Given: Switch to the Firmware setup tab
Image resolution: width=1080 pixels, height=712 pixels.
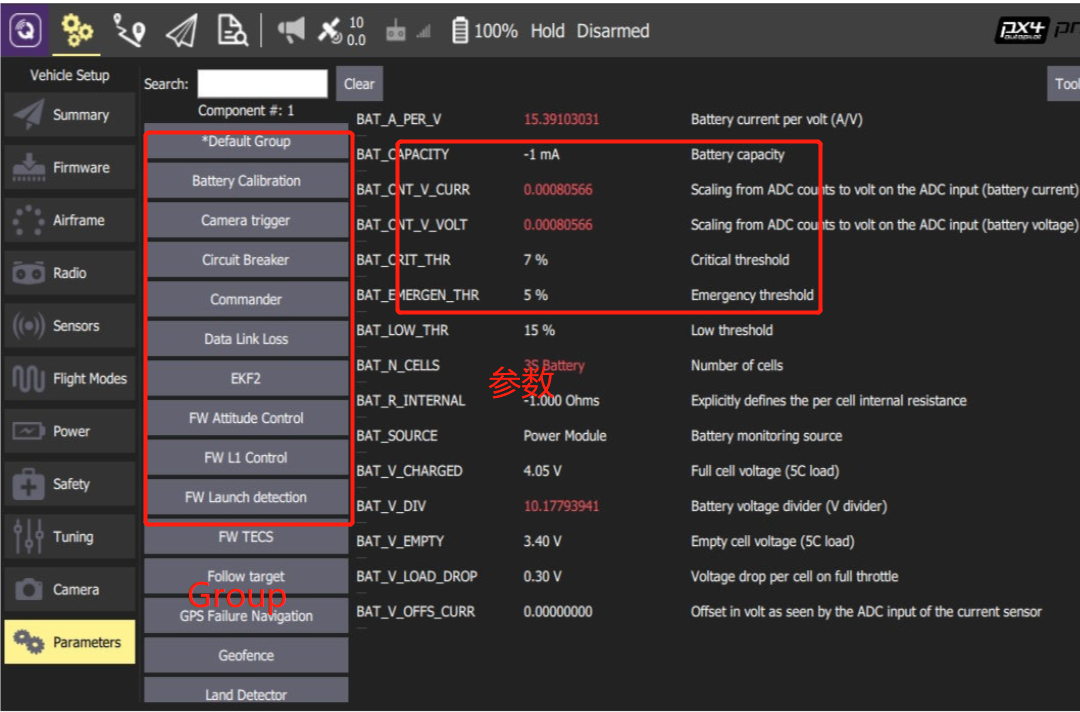Looking at the screenshot, I should [x=70, y=167].
